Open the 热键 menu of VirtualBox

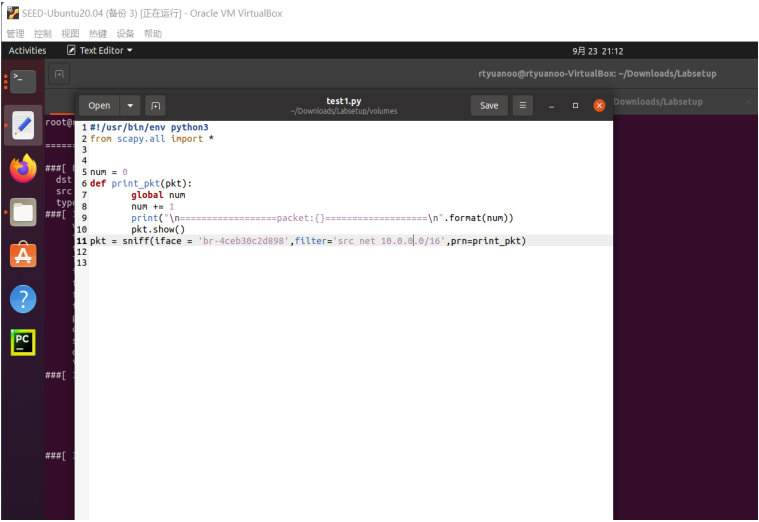[98, 33]
